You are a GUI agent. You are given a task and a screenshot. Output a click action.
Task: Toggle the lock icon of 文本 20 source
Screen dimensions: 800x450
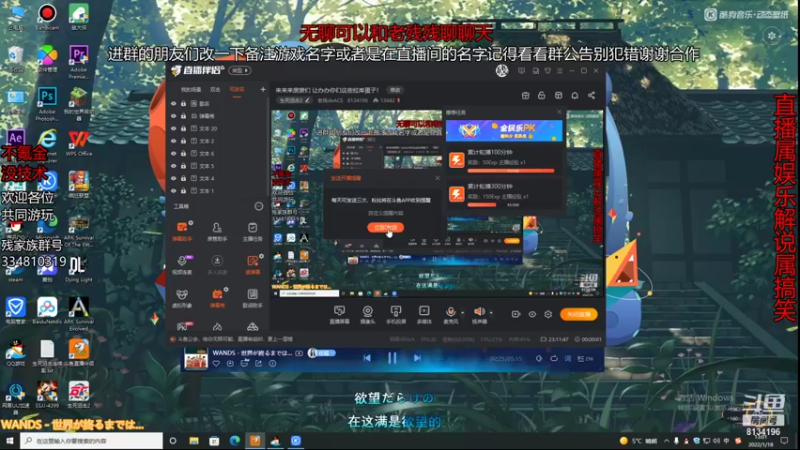183,129
